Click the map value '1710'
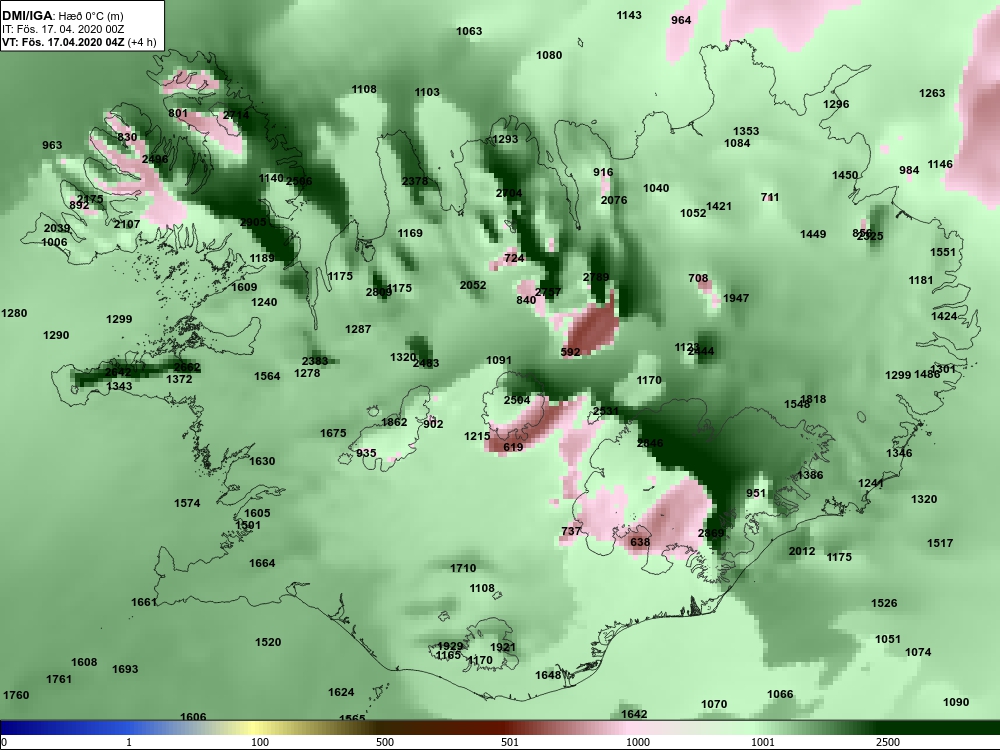 [463, 569]
